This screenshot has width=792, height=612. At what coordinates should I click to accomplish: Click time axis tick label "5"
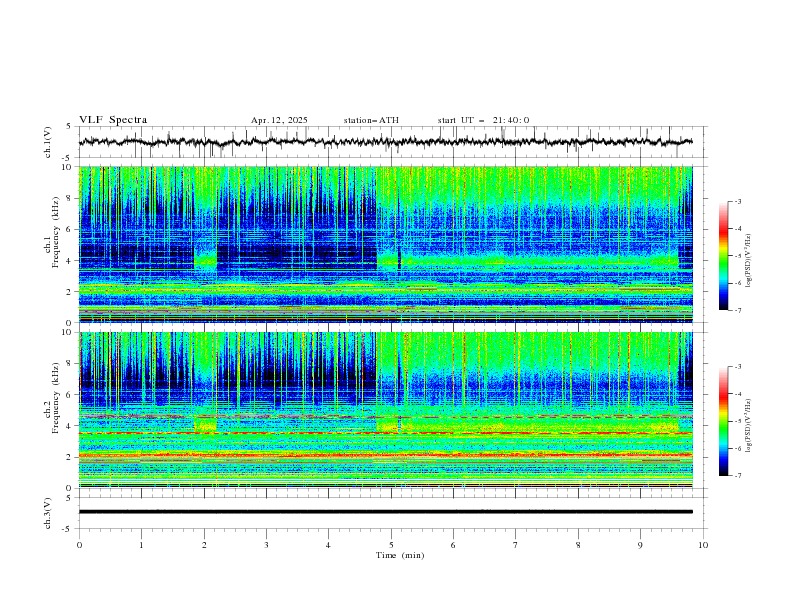[391, 545]
